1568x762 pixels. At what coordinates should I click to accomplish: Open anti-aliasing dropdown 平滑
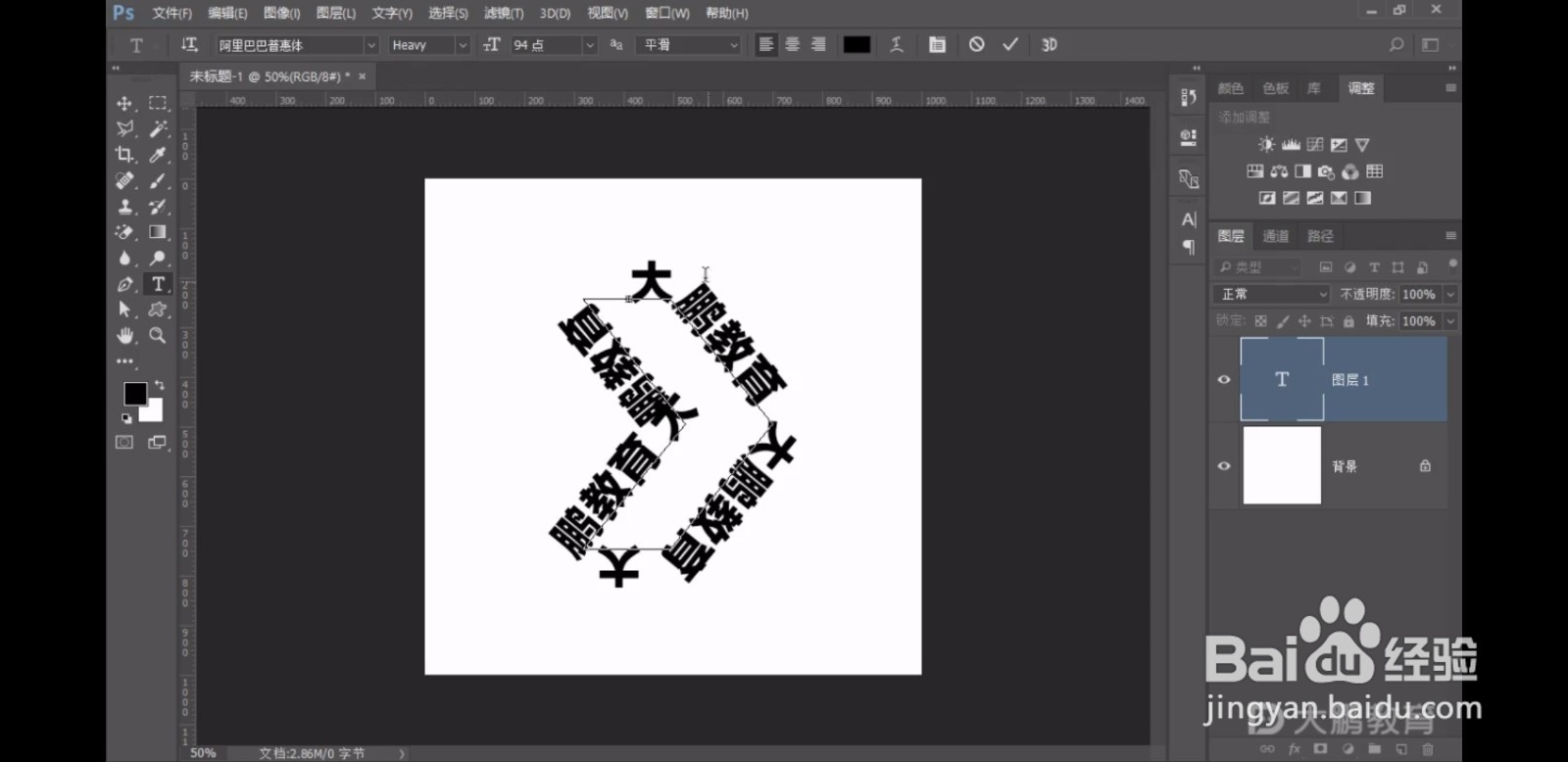(688, 45)
